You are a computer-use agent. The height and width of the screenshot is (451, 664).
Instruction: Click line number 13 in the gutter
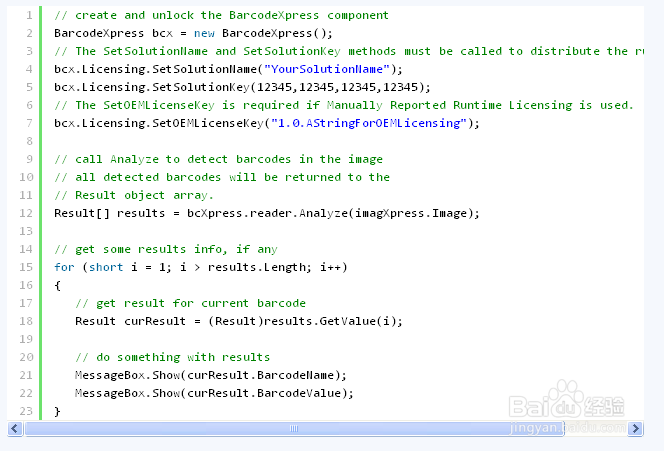(26, 232)
